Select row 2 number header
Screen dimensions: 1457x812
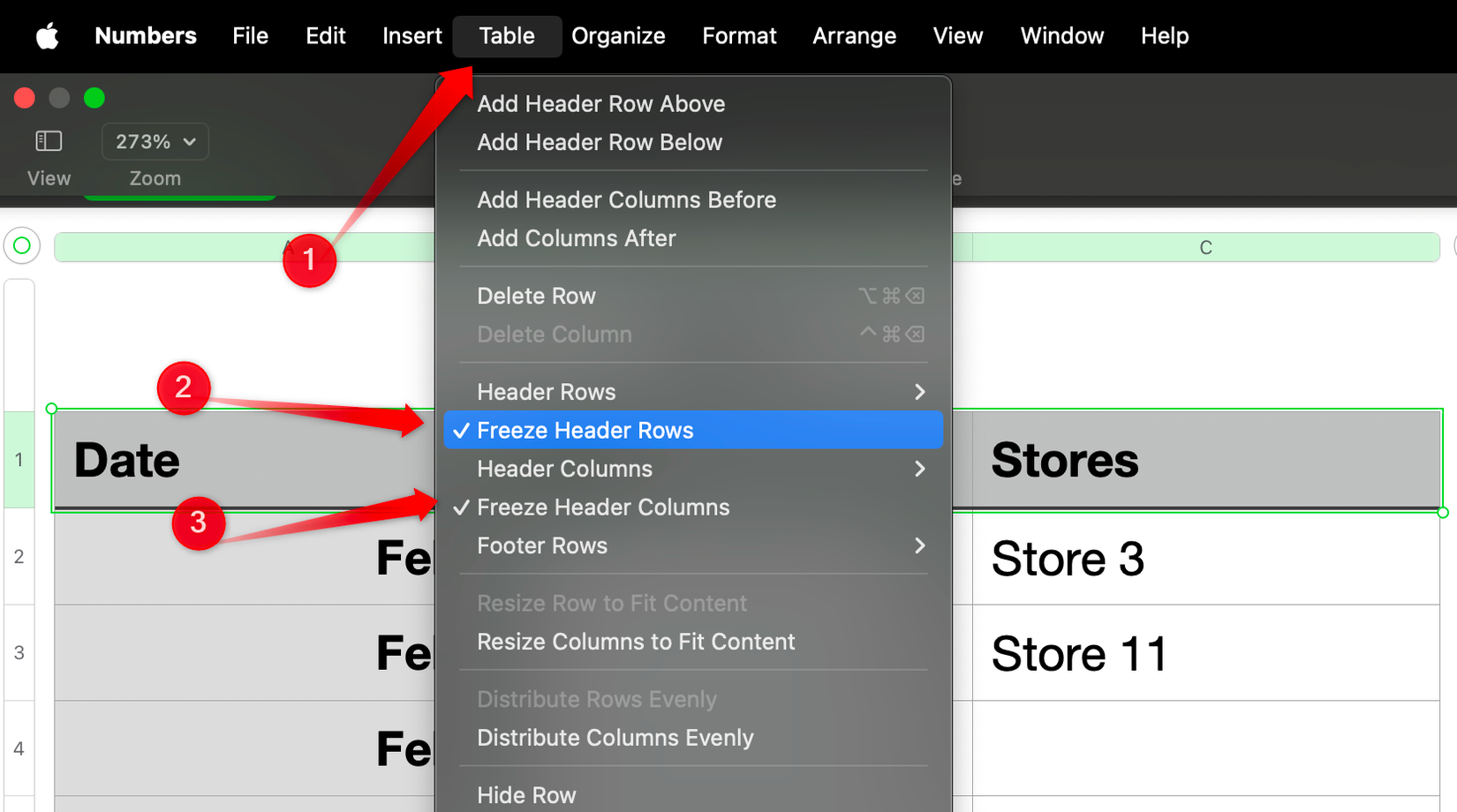click(x=19, y=557)
